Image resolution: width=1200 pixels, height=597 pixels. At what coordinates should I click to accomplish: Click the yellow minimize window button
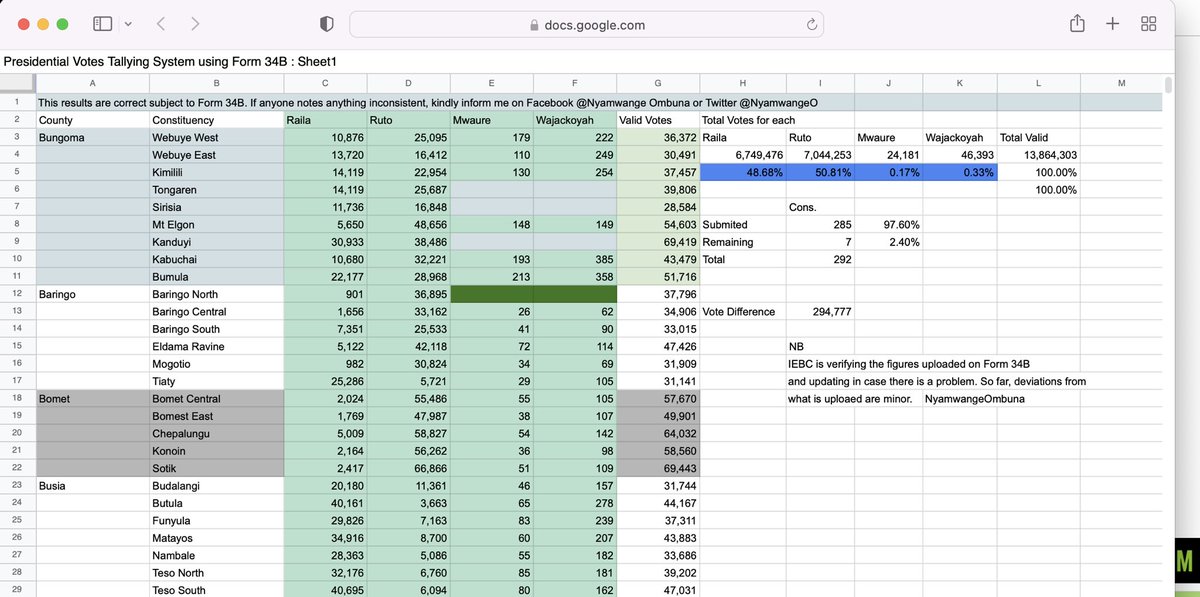click(x=42, y=24)
